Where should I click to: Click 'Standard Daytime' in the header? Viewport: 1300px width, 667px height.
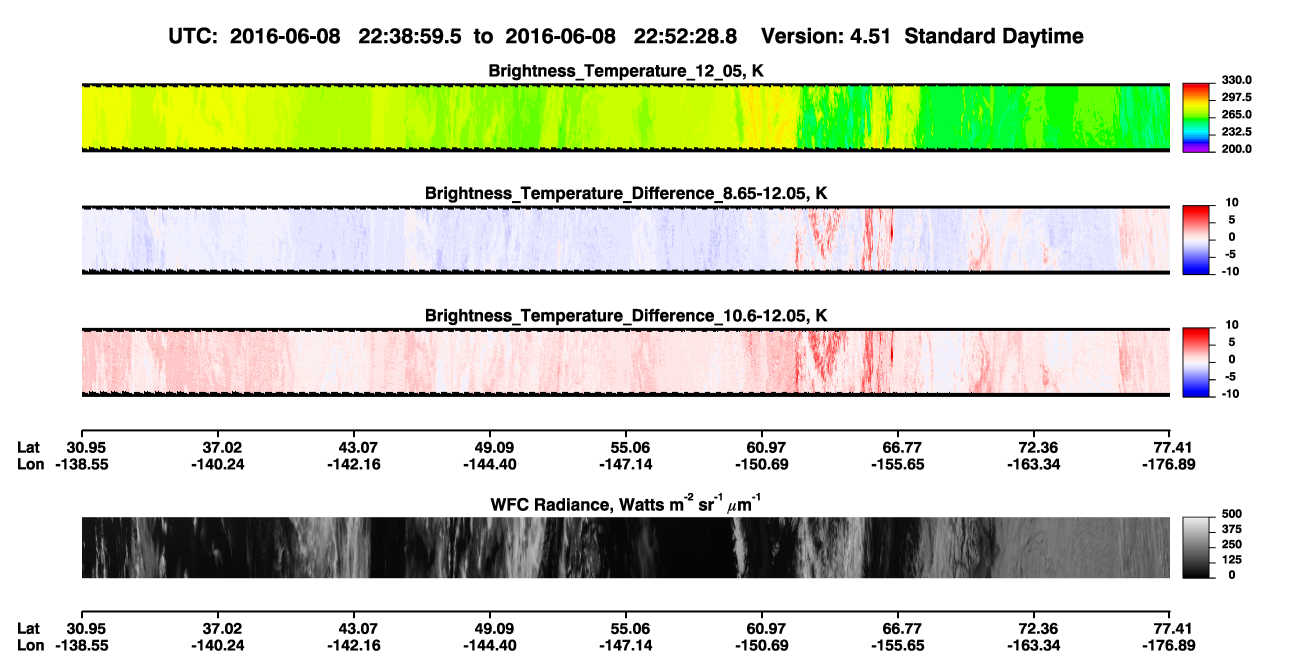(x=993, y=37)
